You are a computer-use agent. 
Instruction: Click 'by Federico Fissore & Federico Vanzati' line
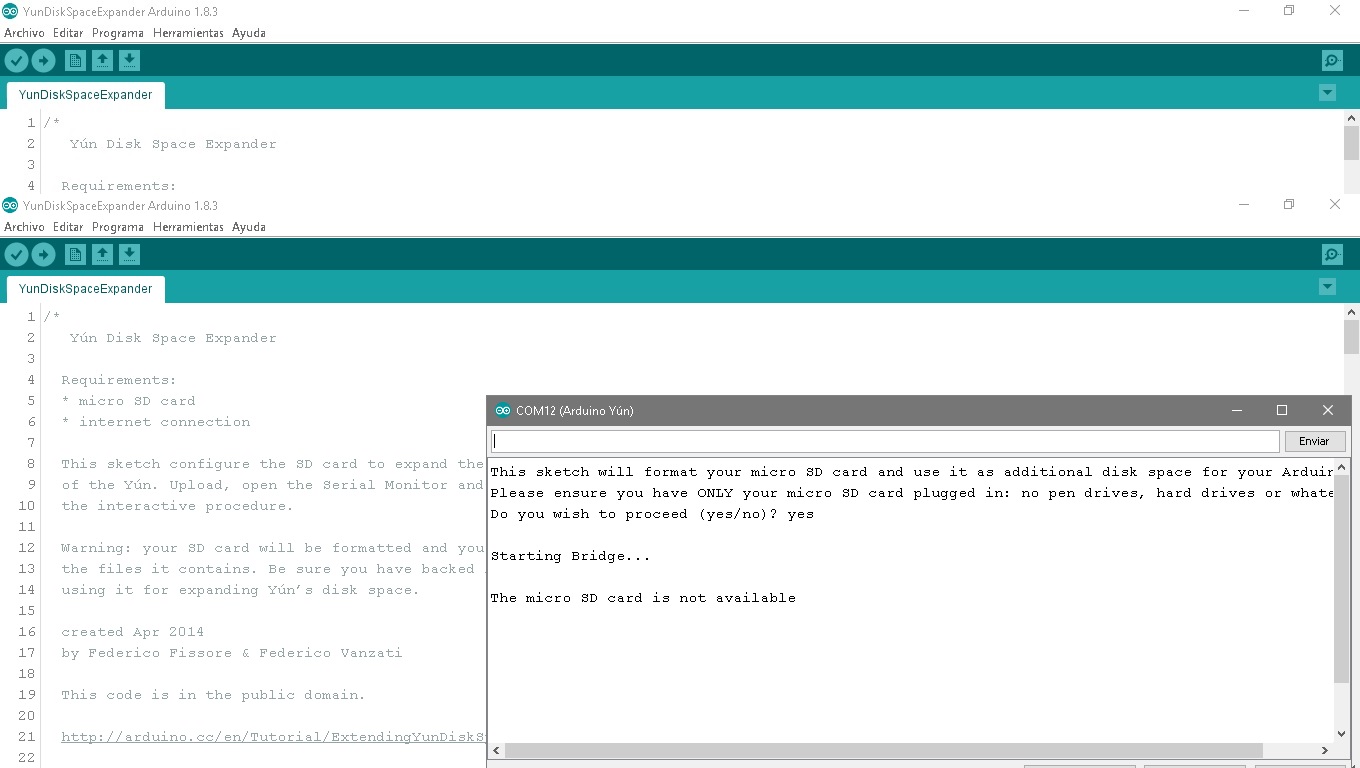click(x=231, y=653)
